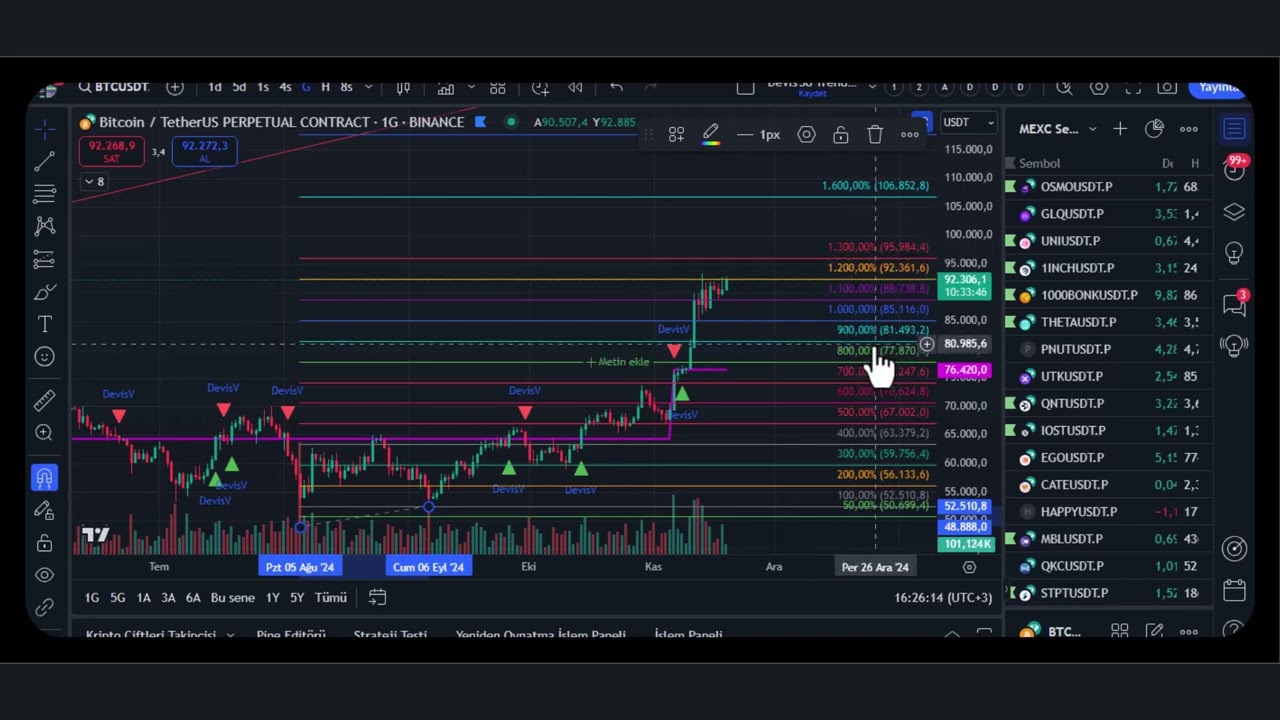Select the ruler measure tool
The width and height of the screenshot is (1280, 720).
(44, 401)
